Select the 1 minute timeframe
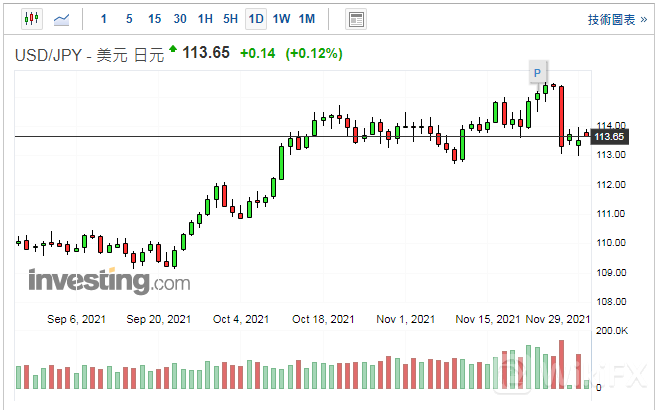 (103, 19)
